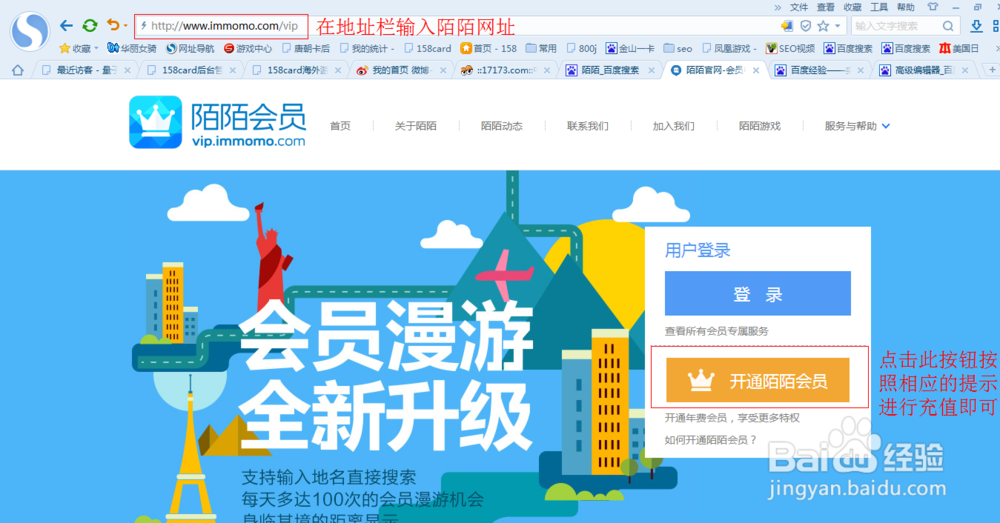This screenshot has height=523, width=1000.
Task: Open the downloads arrow icon
Action: tap(976, 26)
